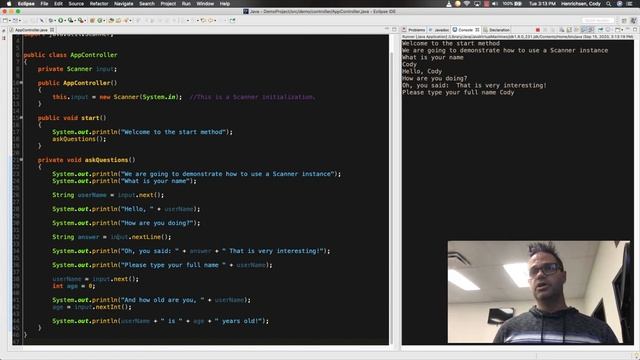Click console line 'How are you doing?'
Viewport: 640px width, 360px height.
pos(435,78)
